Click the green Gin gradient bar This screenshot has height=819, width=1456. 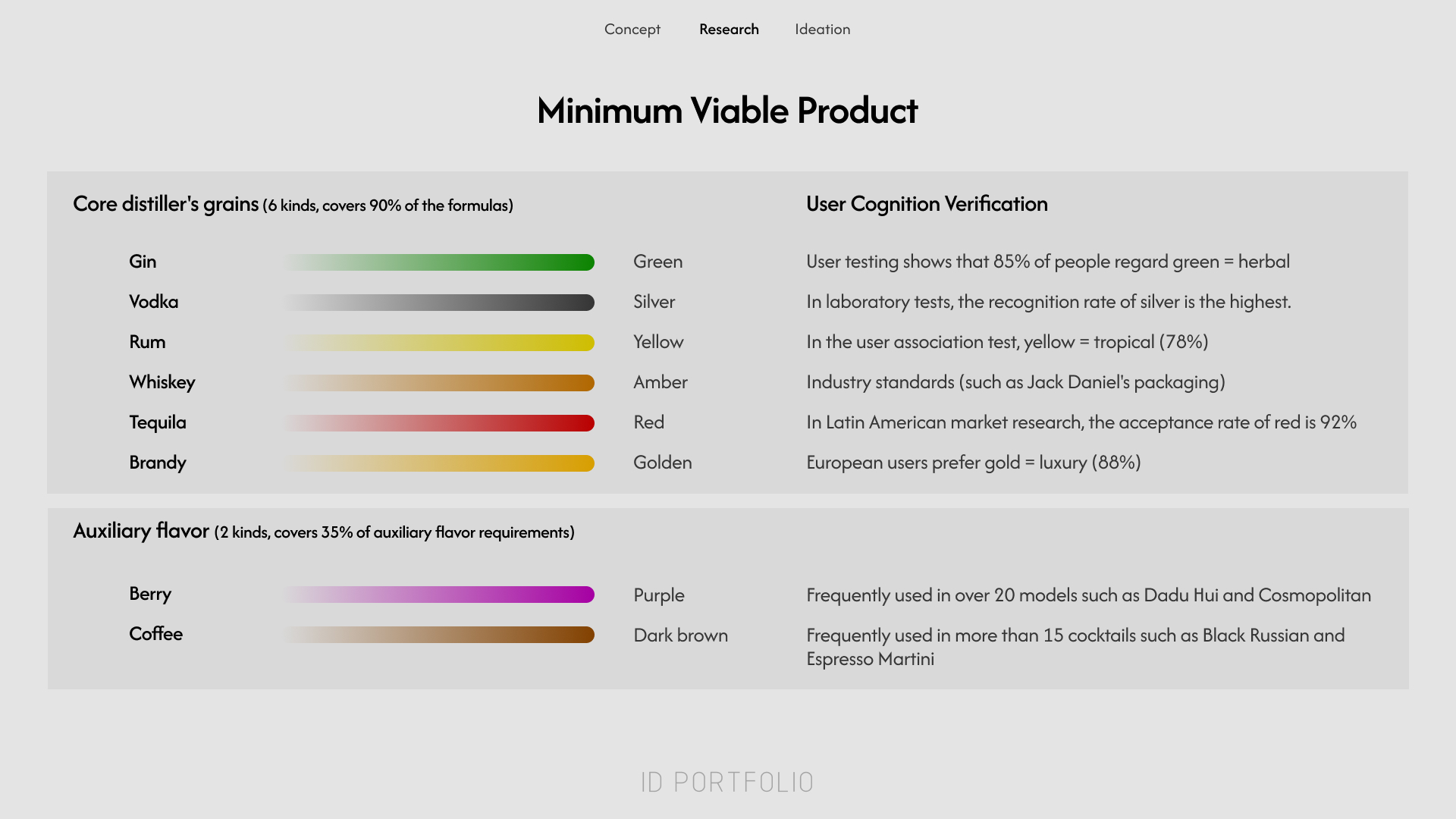(x=438, y=262)
